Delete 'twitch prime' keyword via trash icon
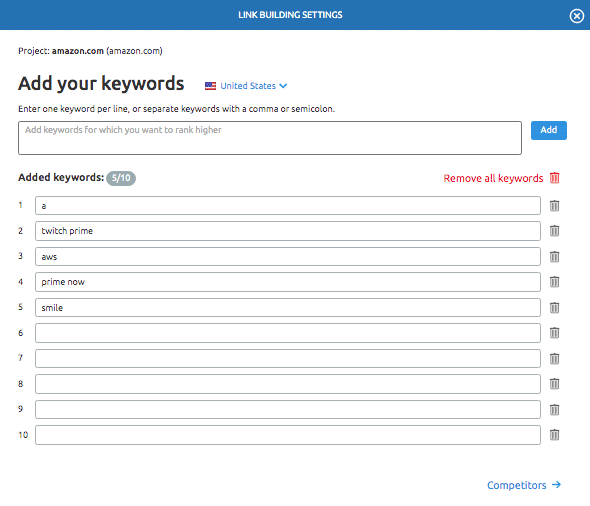Image resolution: width=590 pixels, height=506 pixels. 554,231
